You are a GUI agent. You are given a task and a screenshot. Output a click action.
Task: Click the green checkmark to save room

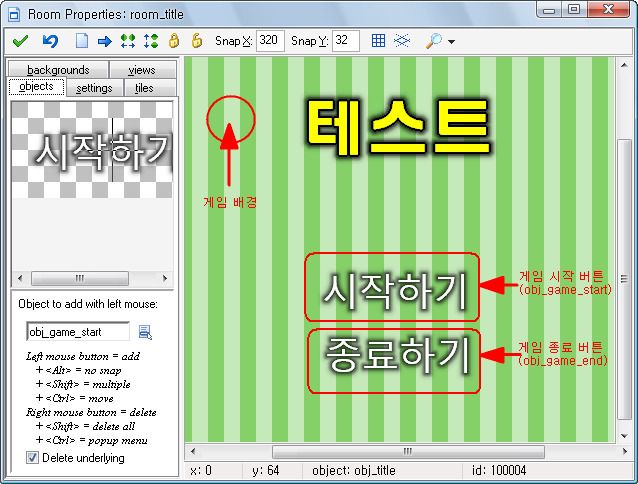tap(20, 41)
